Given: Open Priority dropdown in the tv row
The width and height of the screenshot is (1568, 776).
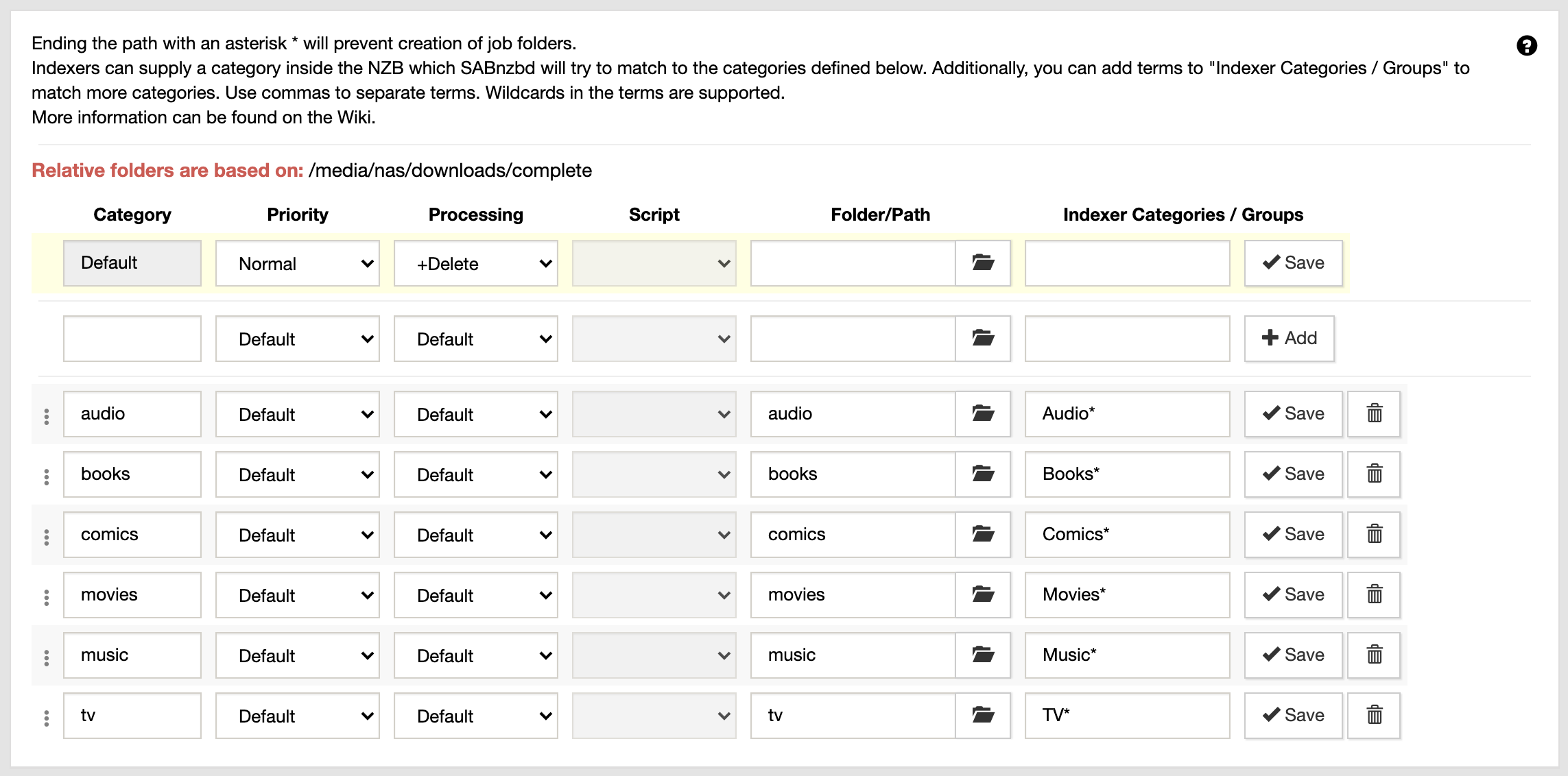Looking at the screenshot, I should (x=297, y=716).
